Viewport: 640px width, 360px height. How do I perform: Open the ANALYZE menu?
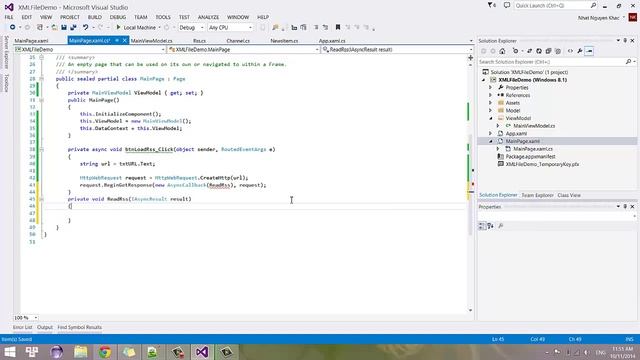click(208, 17)
